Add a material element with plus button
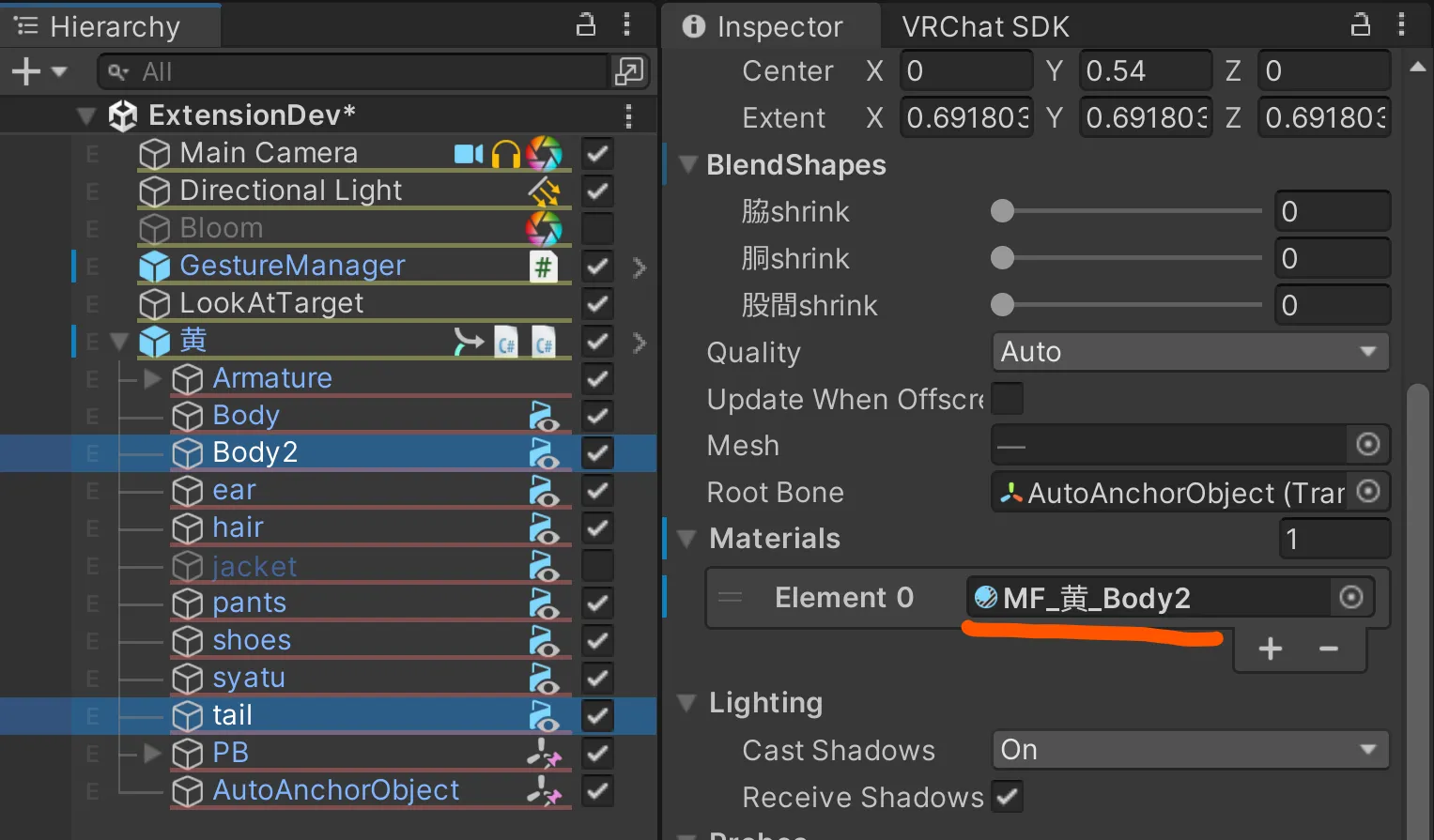The height and width of the screenshot is (840, 1434). pyautogui.click(x=1270, y=649)
